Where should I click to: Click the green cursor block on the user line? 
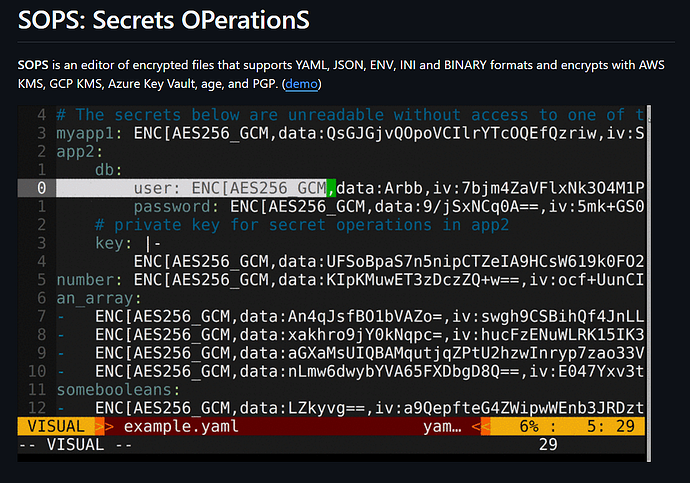click(x=333, y=188)
